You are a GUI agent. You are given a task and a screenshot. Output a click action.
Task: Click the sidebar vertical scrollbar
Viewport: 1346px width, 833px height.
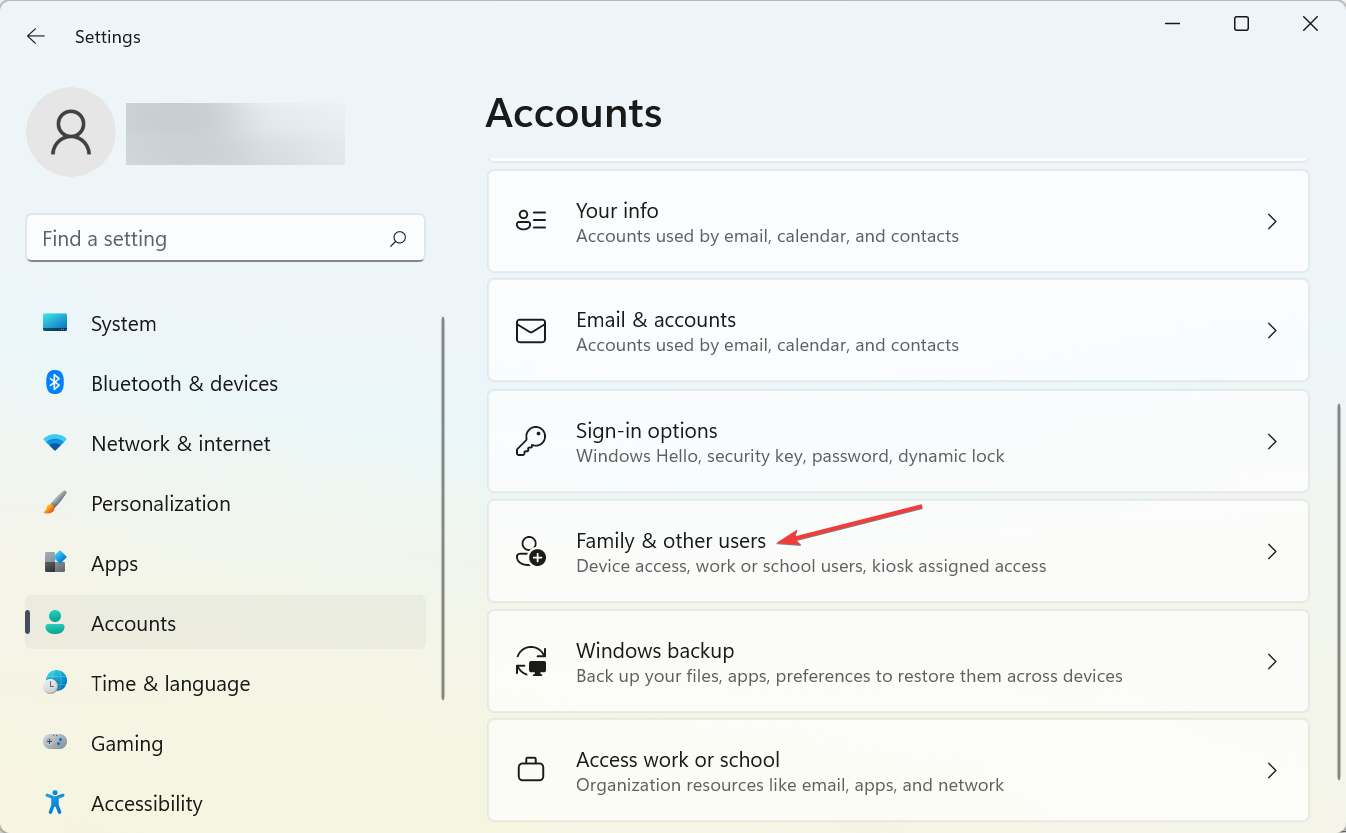click(442, 508)
